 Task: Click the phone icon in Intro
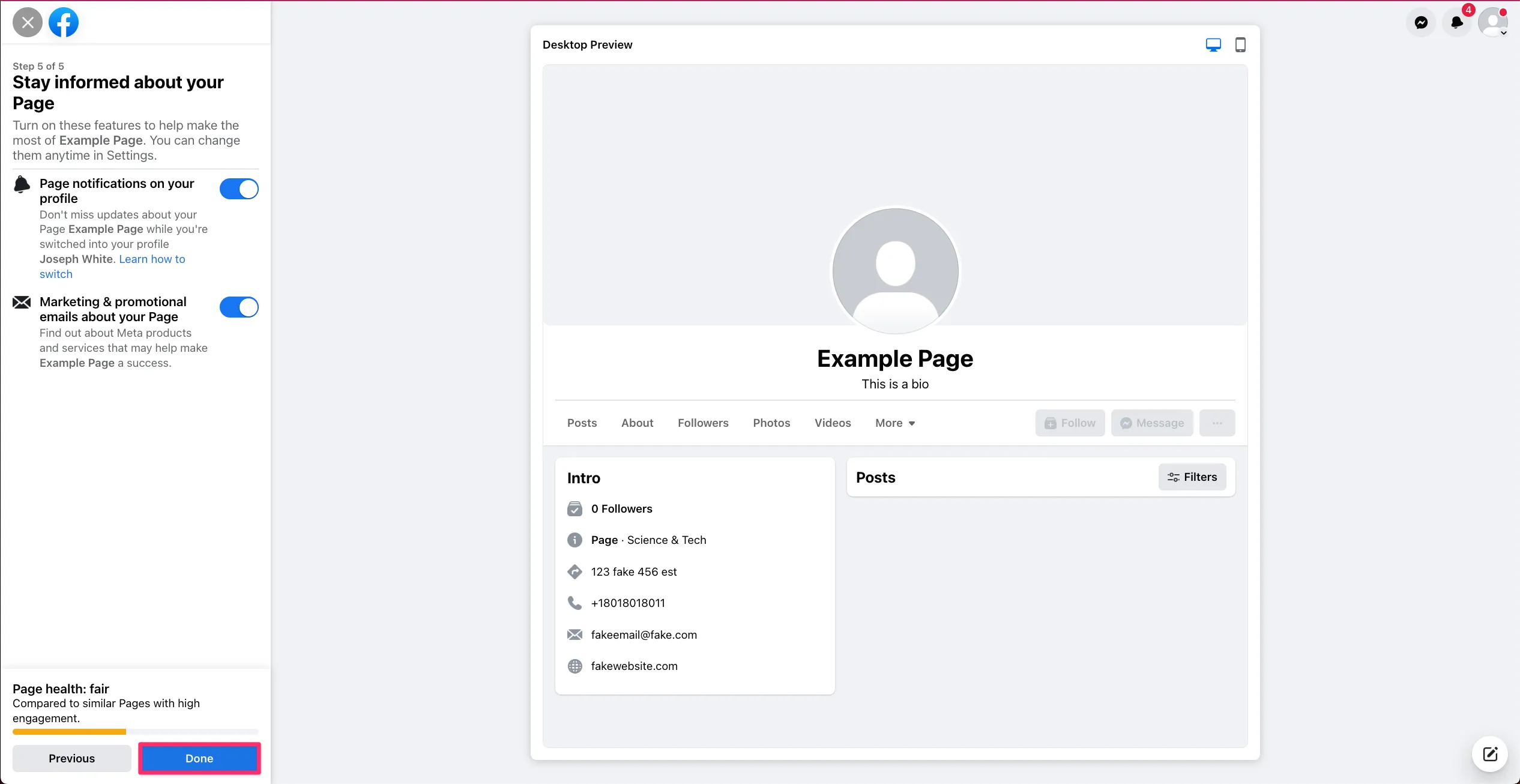(575, 603)
